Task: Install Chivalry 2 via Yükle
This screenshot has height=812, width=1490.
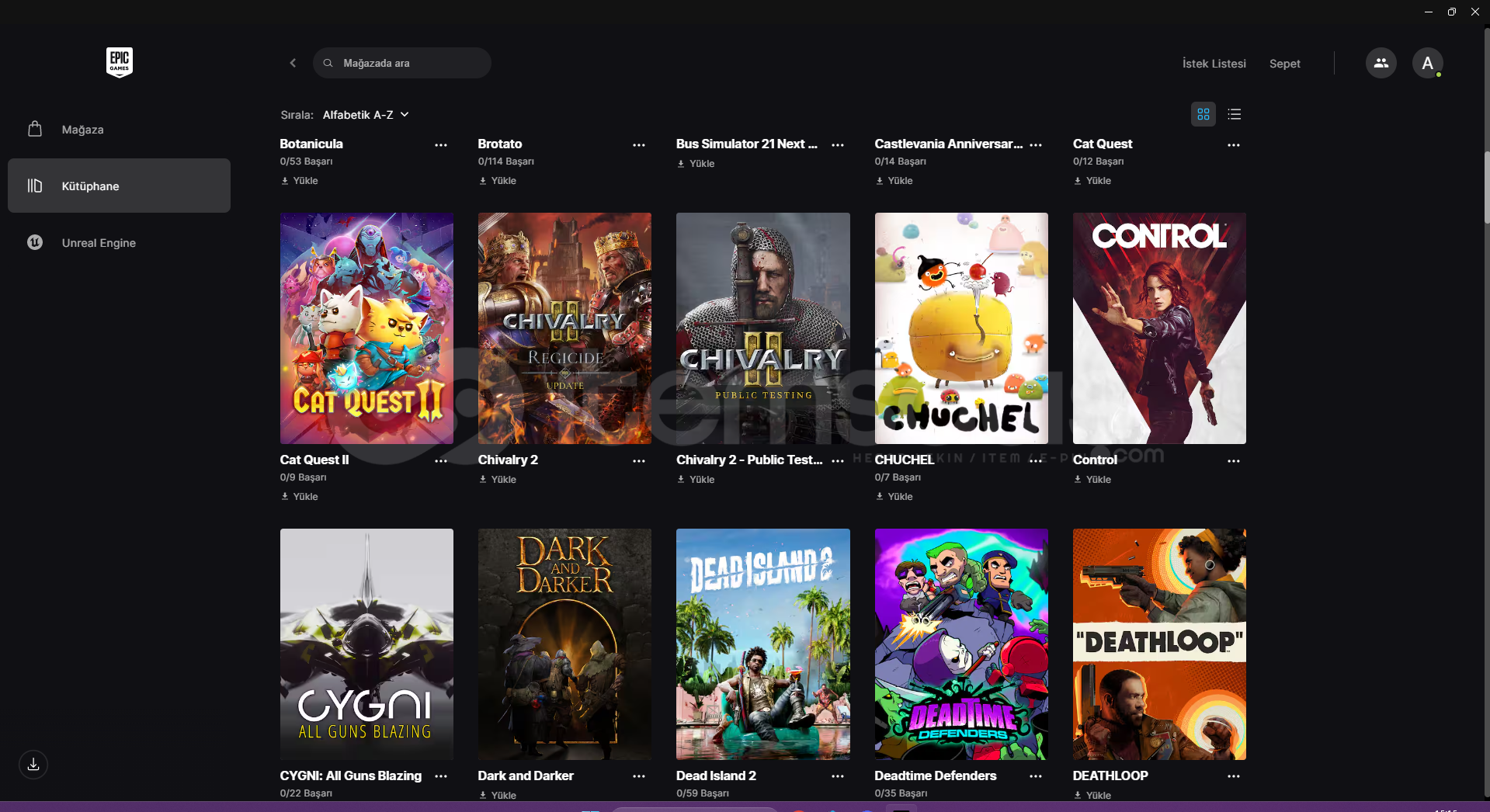Action: pos(498,480)
